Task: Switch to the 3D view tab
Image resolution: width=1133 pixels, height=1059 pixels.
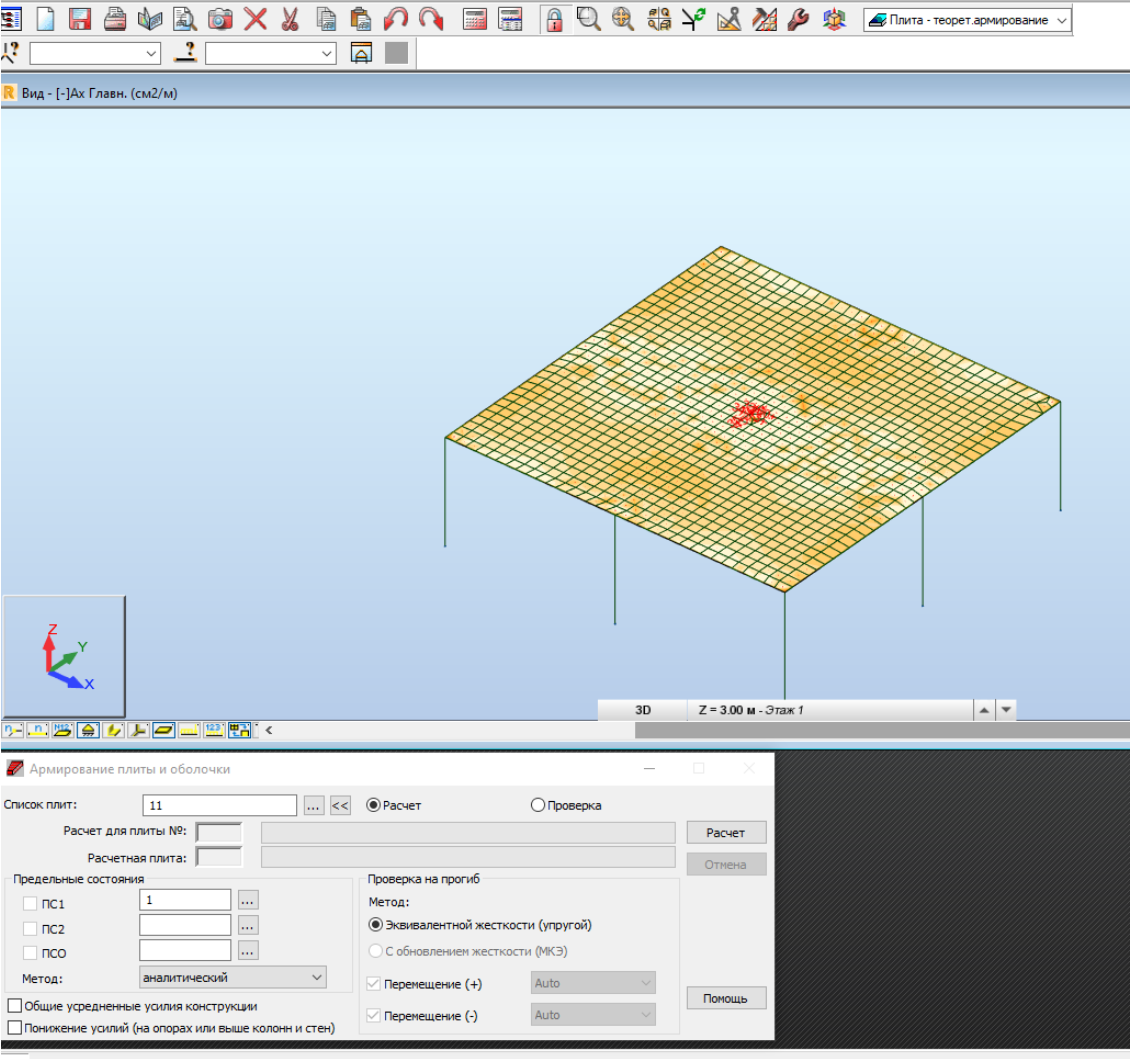Action: click(643, 710)
